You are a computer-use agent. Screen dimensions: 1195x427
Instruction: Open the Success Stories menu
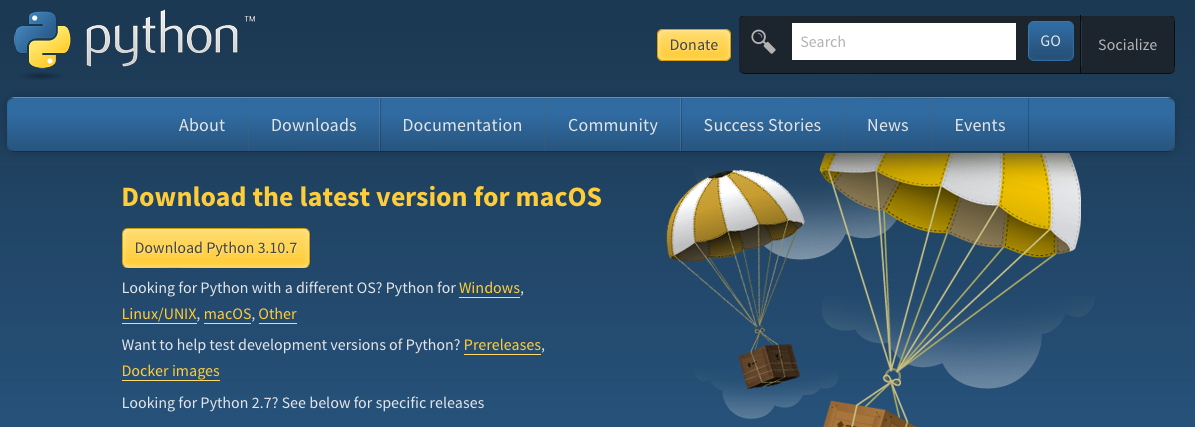pos(762,125)
